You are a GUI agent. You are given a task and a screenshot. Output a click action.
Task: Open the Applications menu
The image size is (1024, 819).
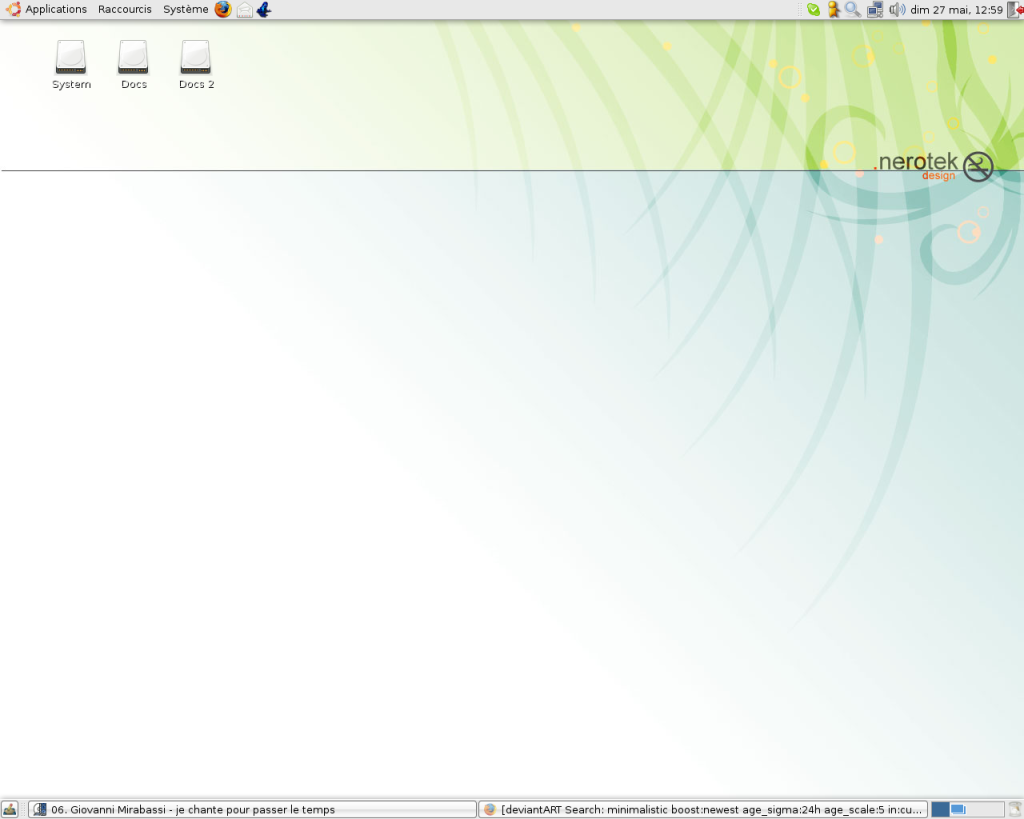click(x=46, y=10)
